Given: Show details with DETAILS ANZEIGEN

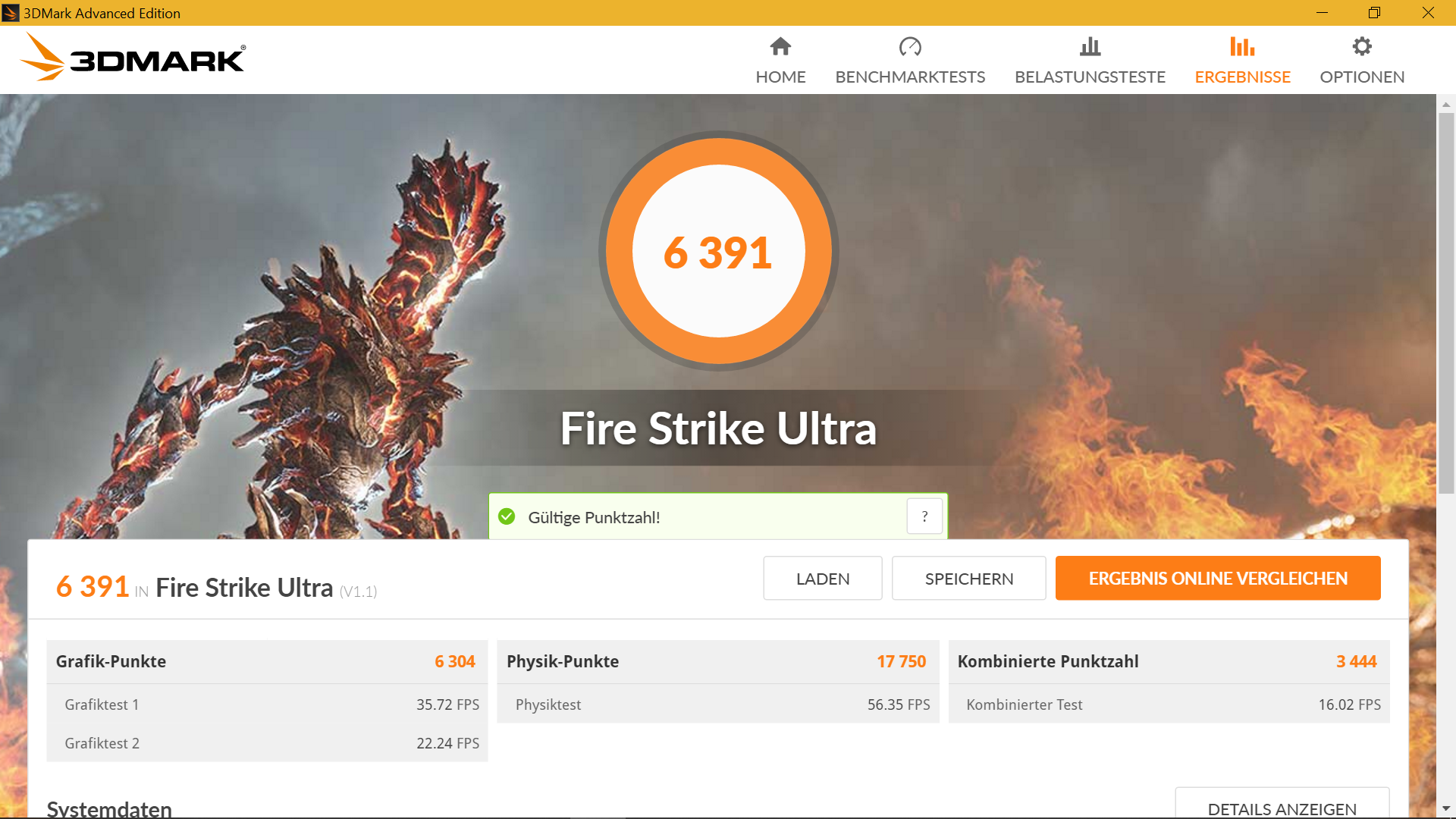Looking at the screenshot, I should pos(1282,808).
